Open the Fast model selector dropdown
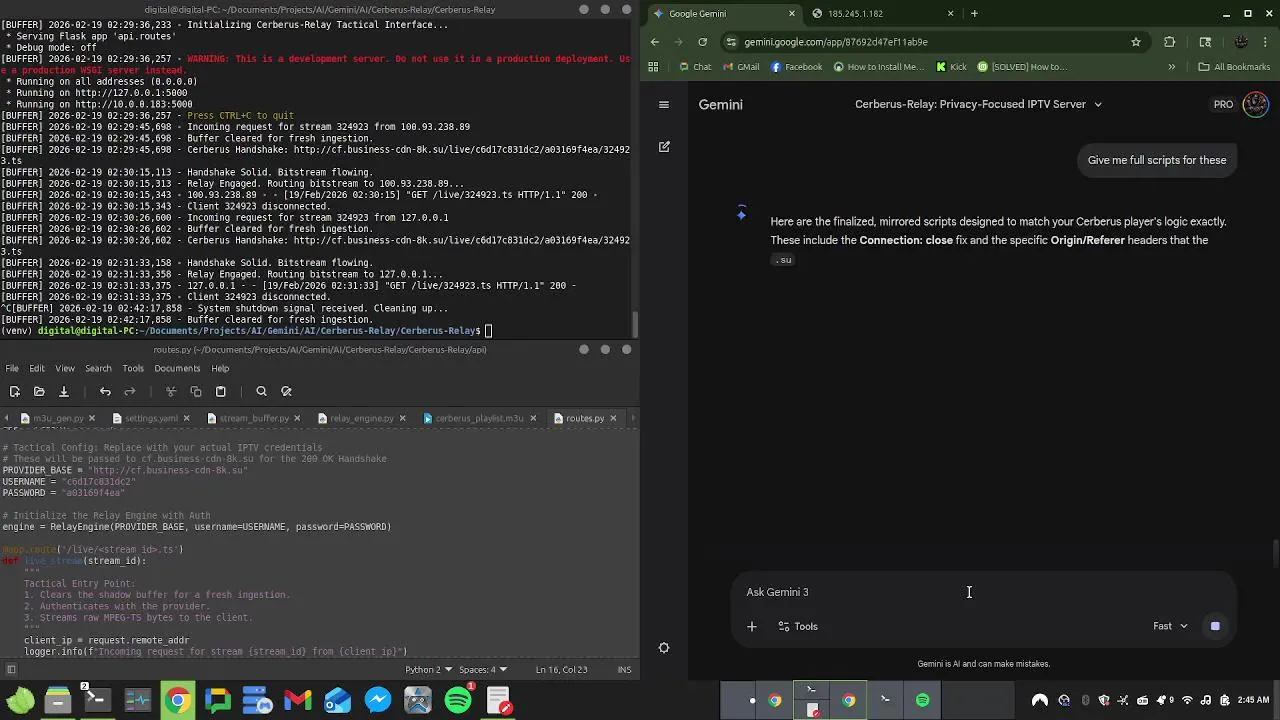This screenshot has height=720, width=1280. [1170, 626]
